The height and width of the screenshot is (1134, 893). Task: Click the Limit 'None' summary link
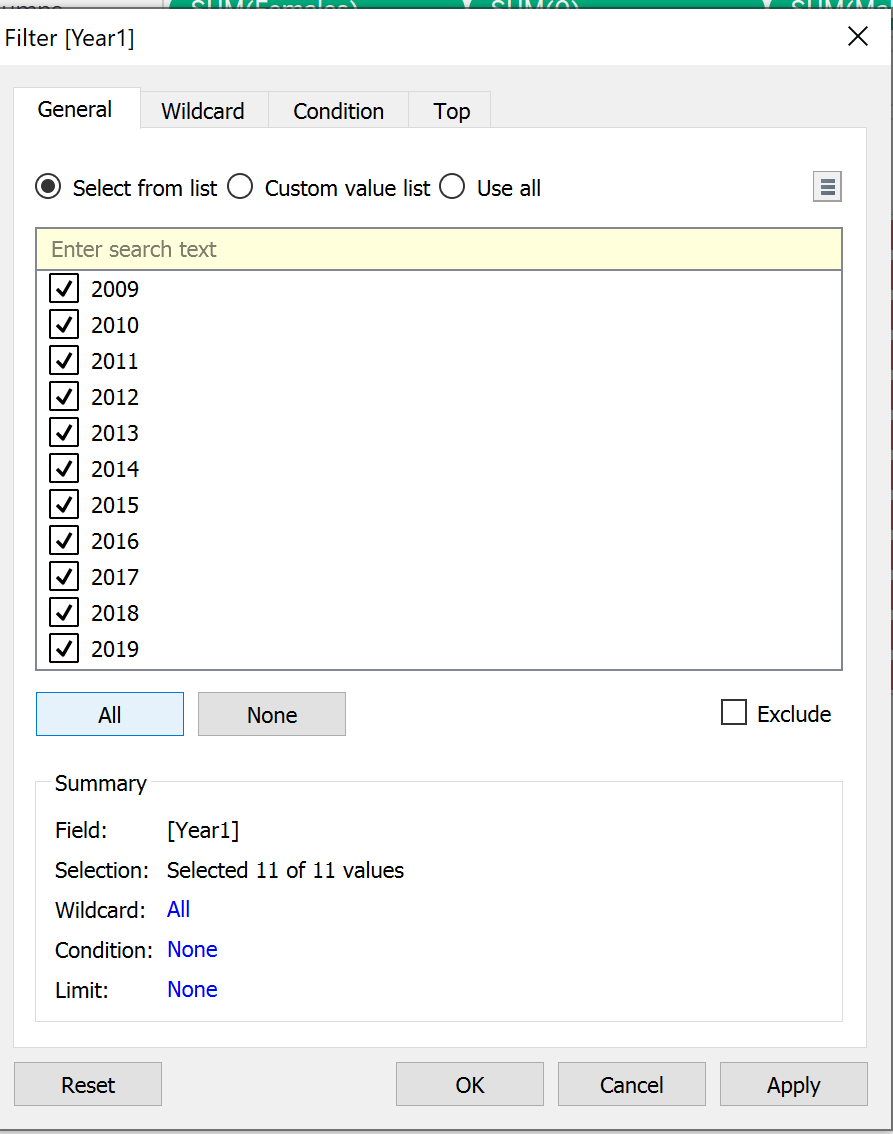192,989
